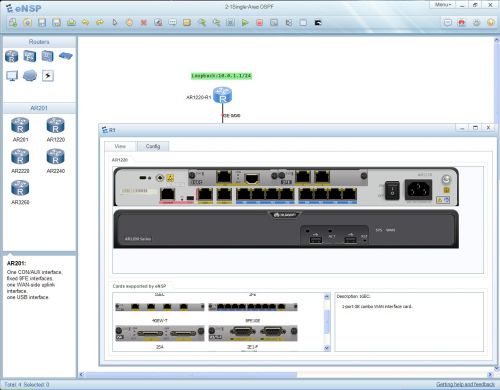Activate the hand pan tool

click(129, 23)
